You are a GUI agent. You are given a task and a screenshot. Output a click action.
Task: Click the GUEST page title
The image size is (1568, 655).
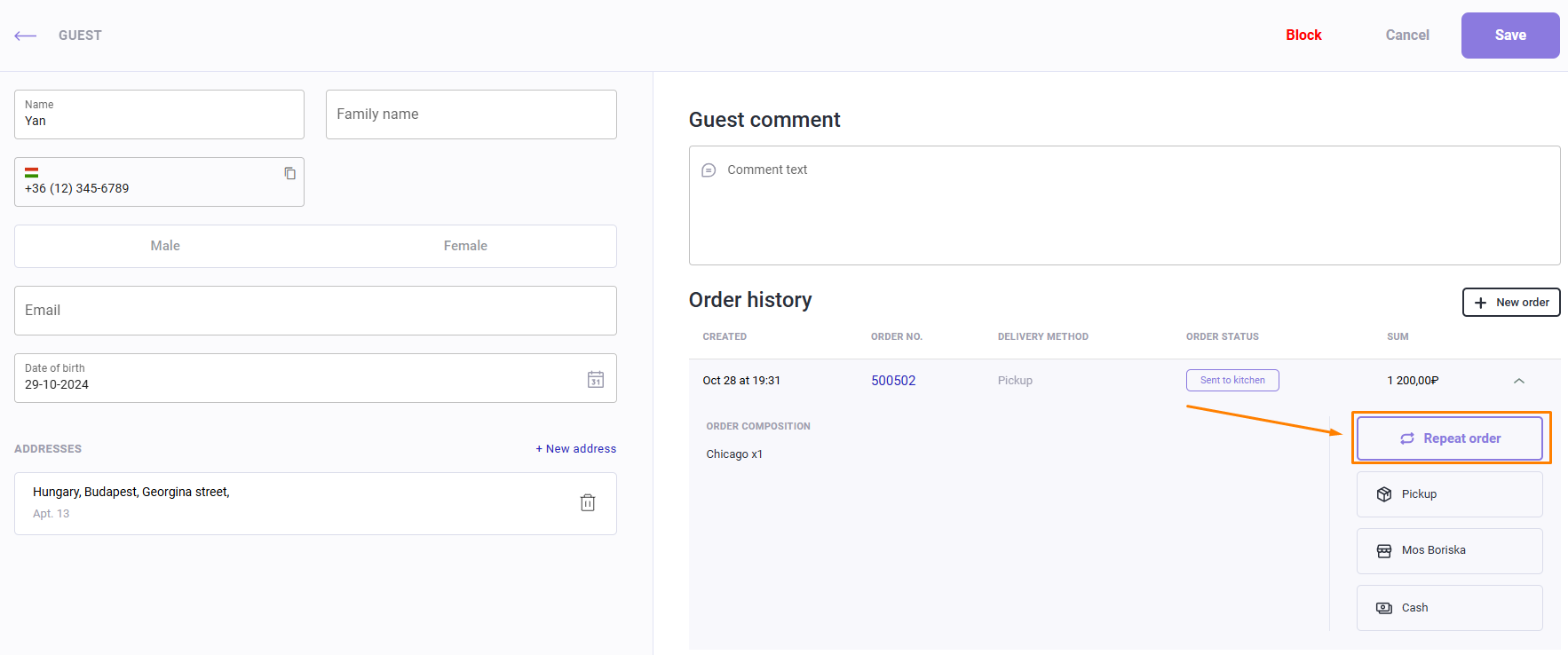point(80,36)
